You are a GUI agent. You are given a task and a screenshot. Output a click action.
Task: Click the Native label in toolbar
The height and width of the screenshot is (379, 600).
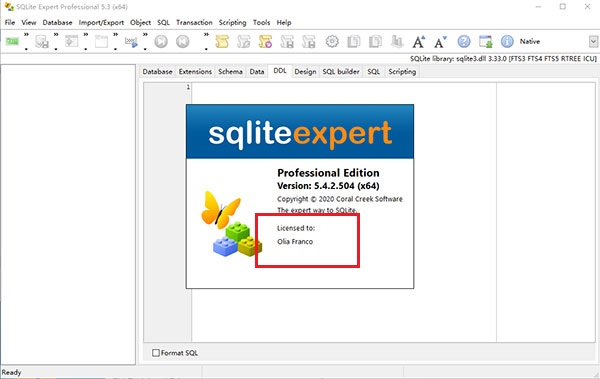(530, 41)
